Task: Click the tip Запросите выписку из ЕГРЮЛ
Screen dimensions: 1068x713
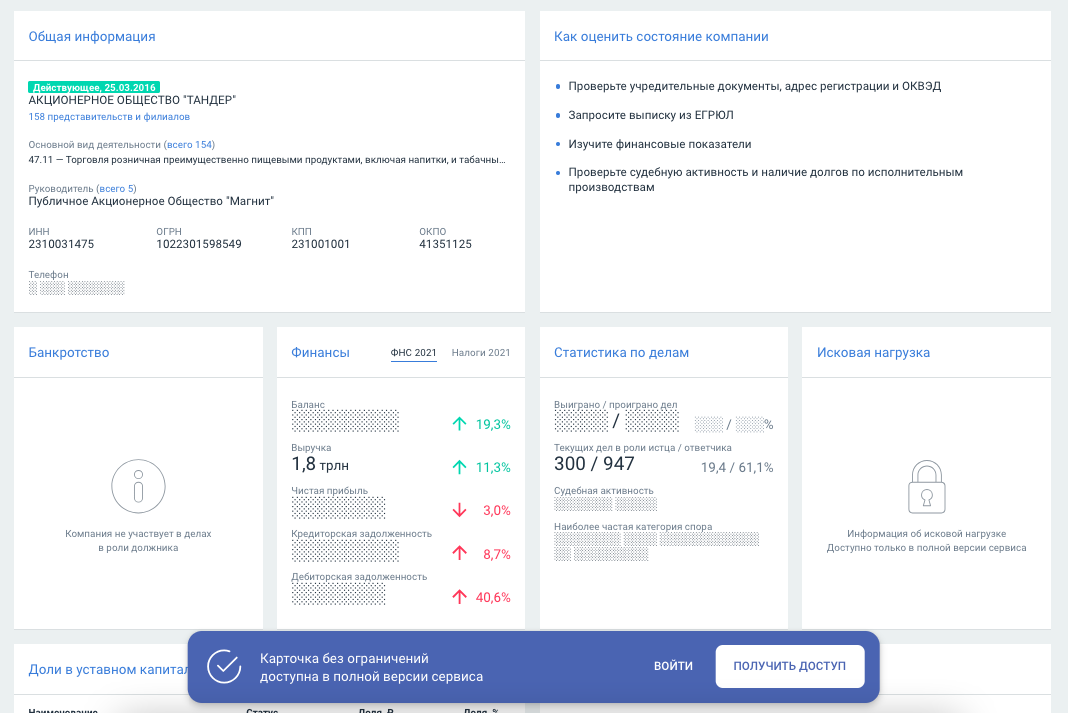Action: pyautogui.click(x=651, y=115)
